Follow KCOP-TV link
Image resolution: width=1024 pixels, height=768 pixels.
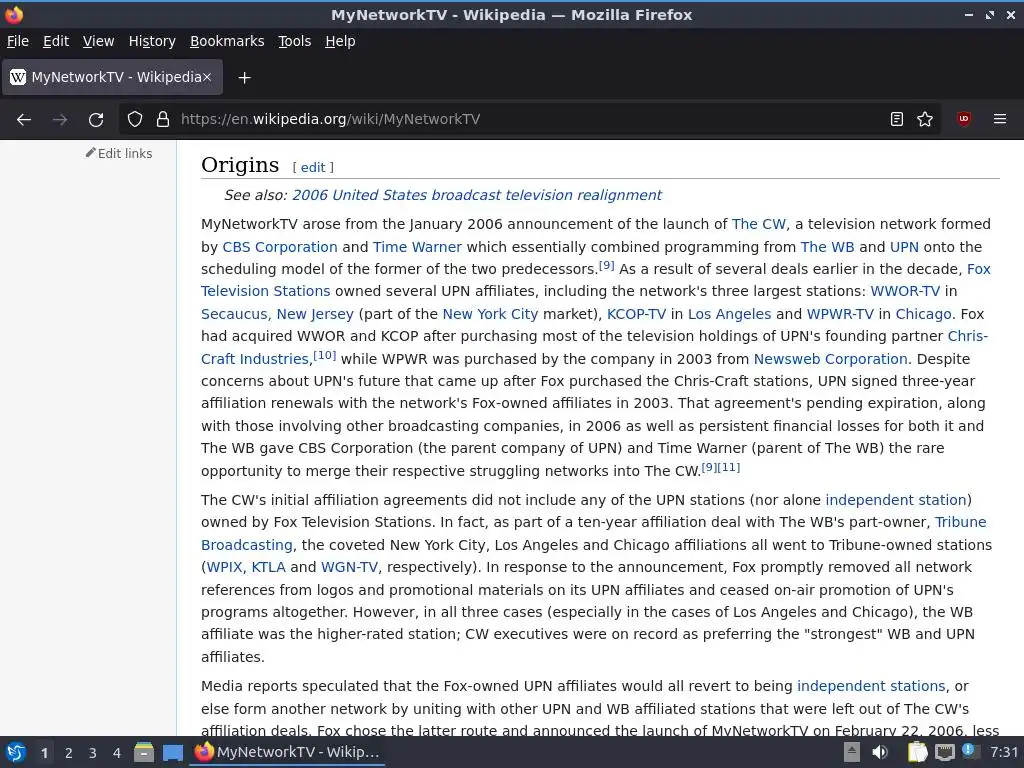(x=637, y=314)
